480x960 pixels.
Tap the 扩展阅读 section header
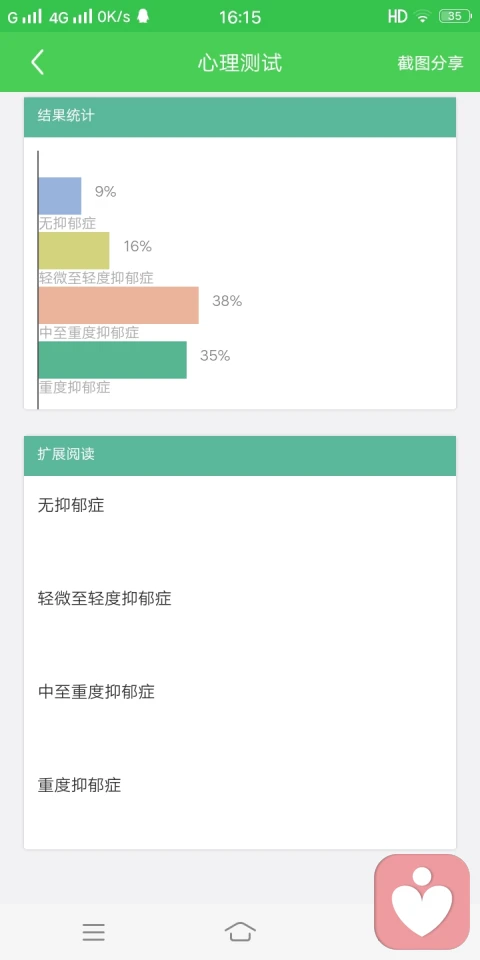pyautogui.click(x=240, y=456)
